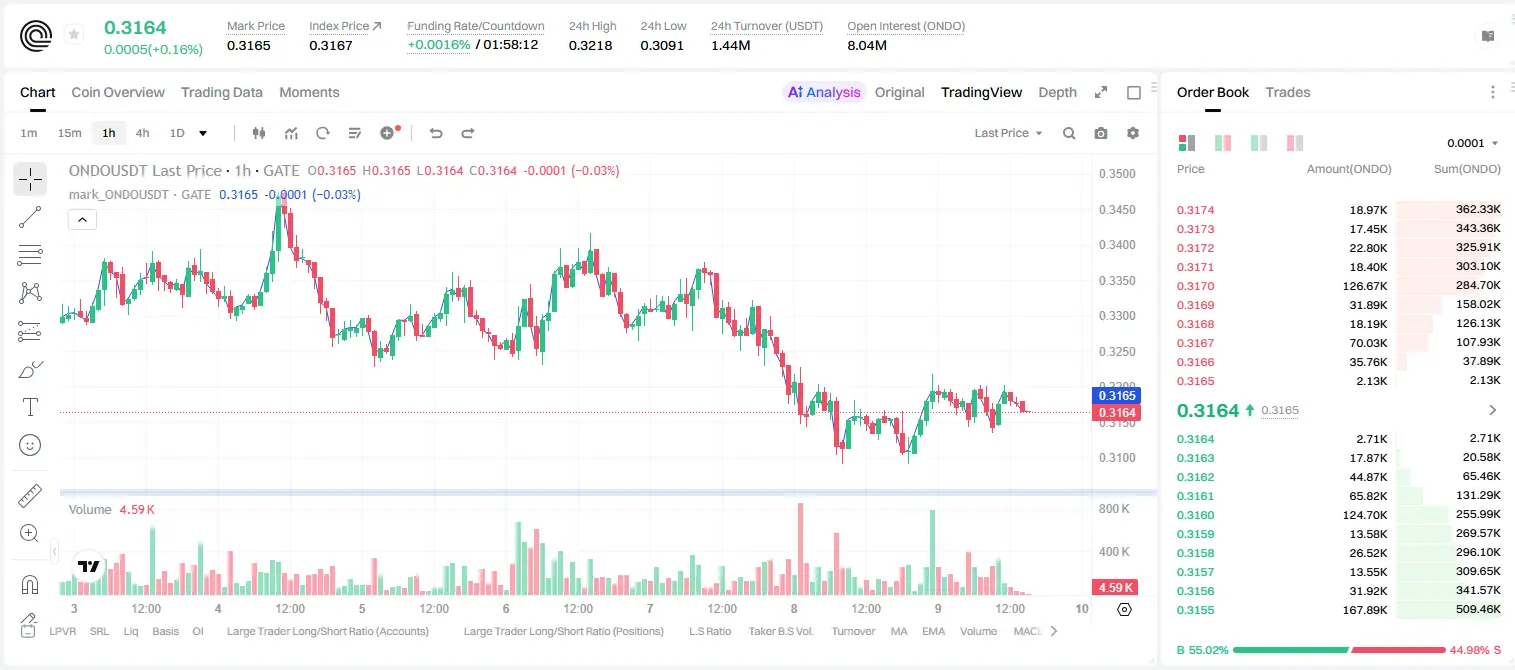
Task: Select the 4h timeframe interval
Action: (x=143, y=133)
